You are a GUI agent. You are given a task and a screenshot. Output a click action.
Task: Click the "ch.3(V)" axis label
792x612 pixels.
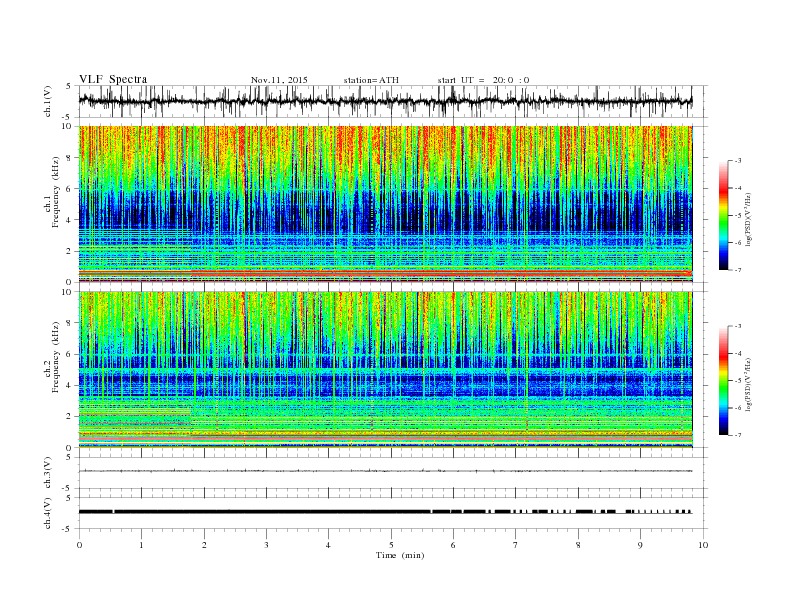[48, 473]
